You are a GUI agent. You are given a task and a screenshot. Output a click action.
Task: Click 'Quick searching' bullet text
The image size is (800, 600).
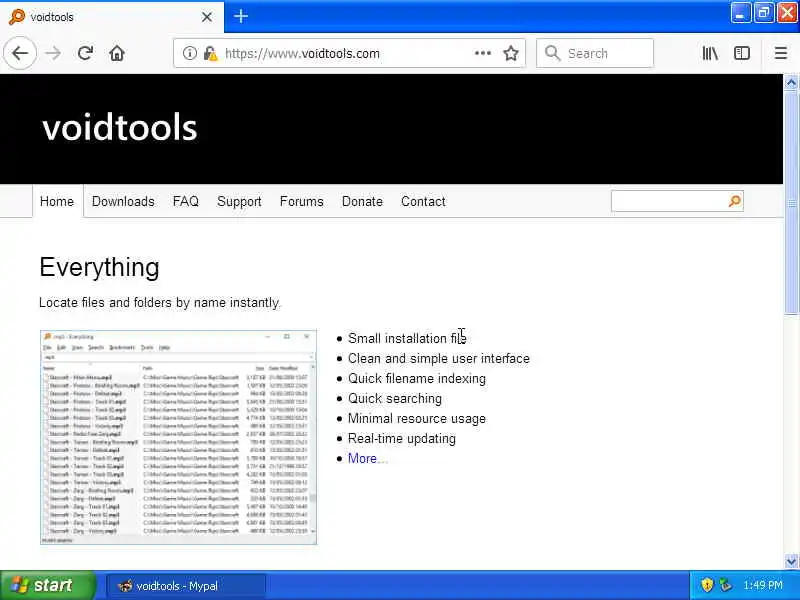click(x=395, y=398)
